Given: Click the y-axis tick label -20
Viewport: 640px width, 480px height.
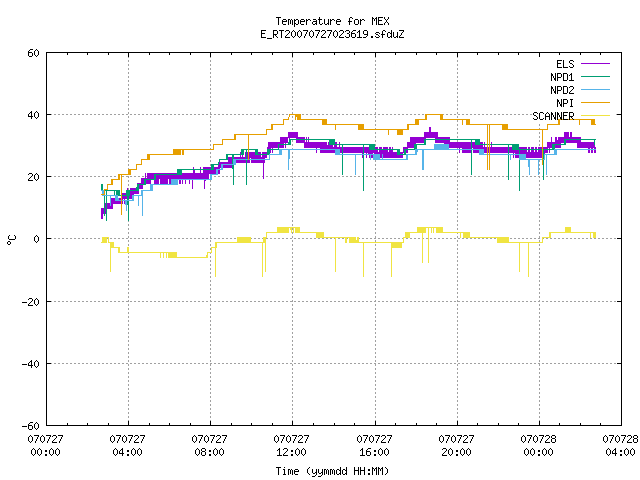Looking at the screenshot, I should [31, 302].
